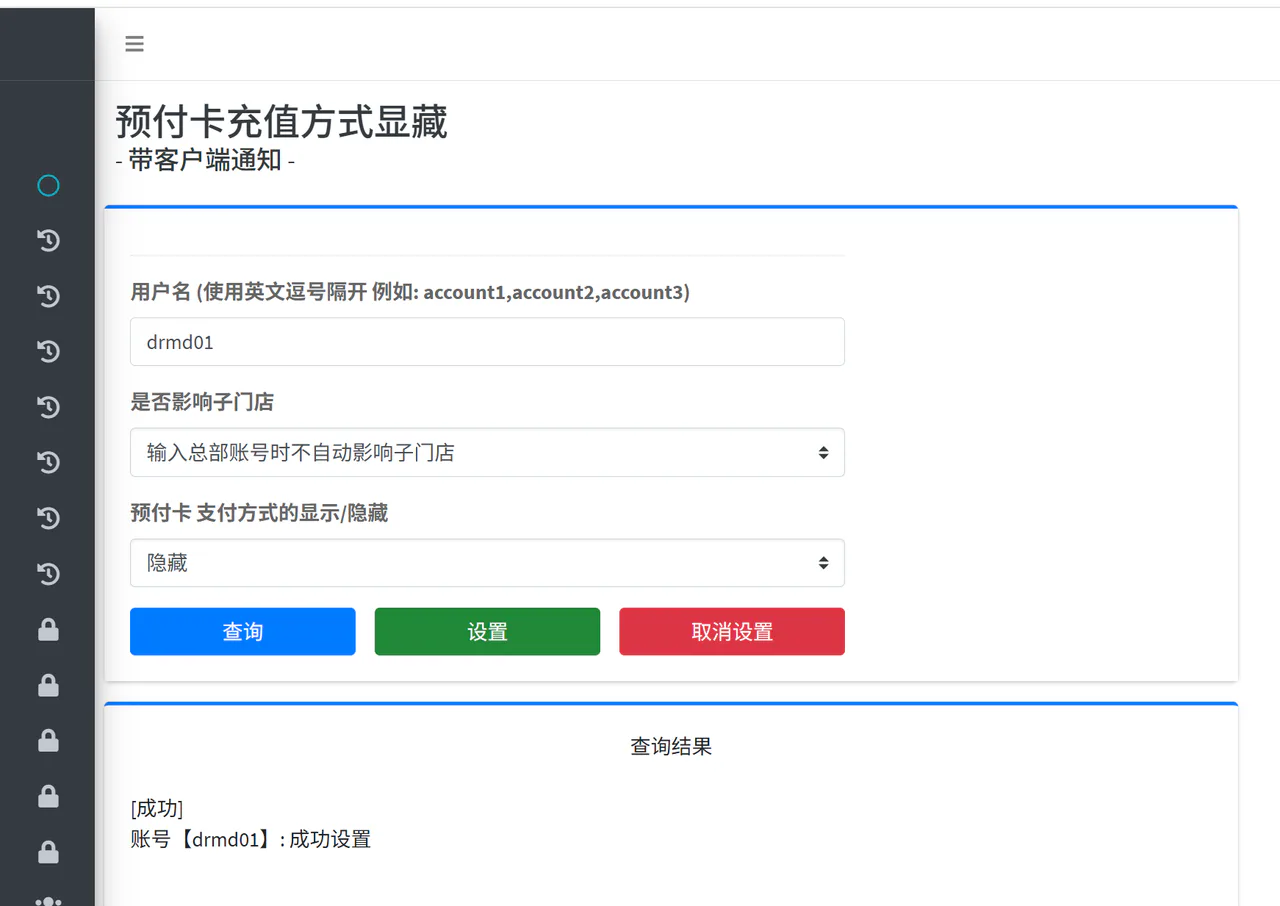Select the lowest history icon above the locks
The height and width of the screenshot is (906, 1280).
click(48, 574)
